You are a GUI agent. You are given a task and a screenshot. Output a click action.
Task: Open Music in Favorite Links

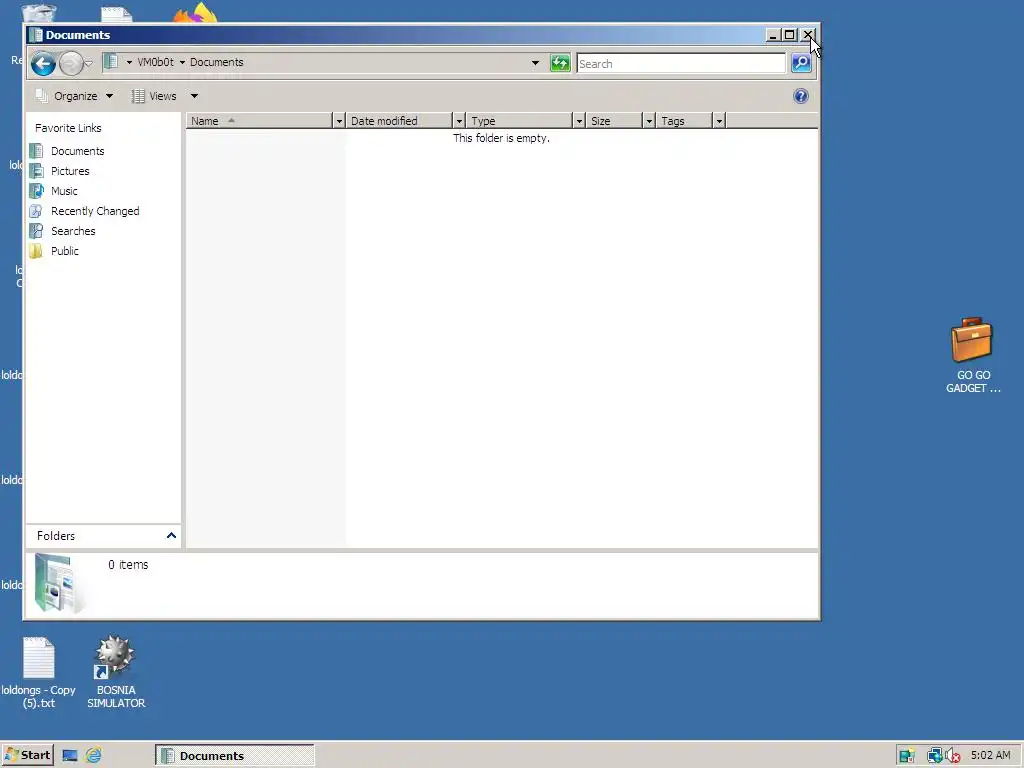pos(64,191)
